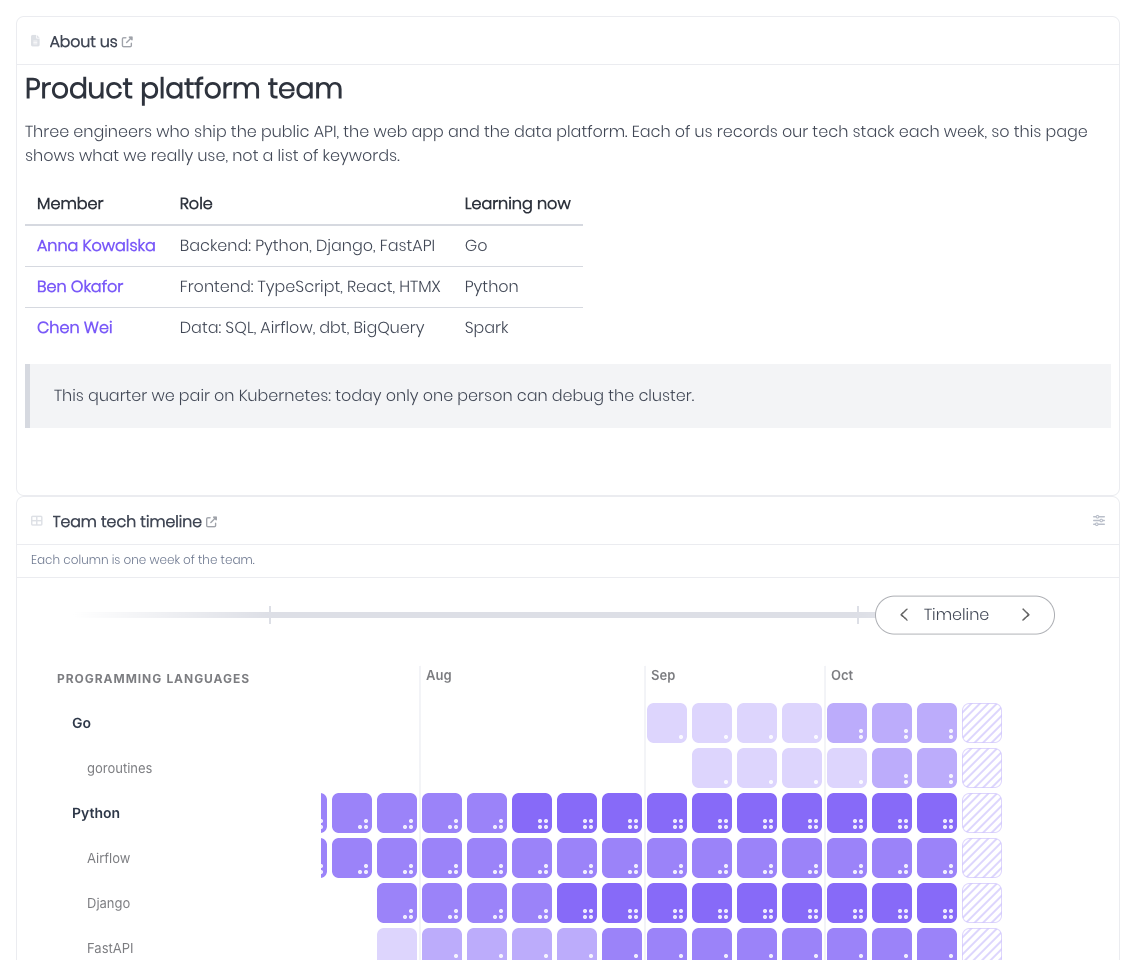Select the Django row label
This screenshot has height=960, width=1136.
click(109, 903)
